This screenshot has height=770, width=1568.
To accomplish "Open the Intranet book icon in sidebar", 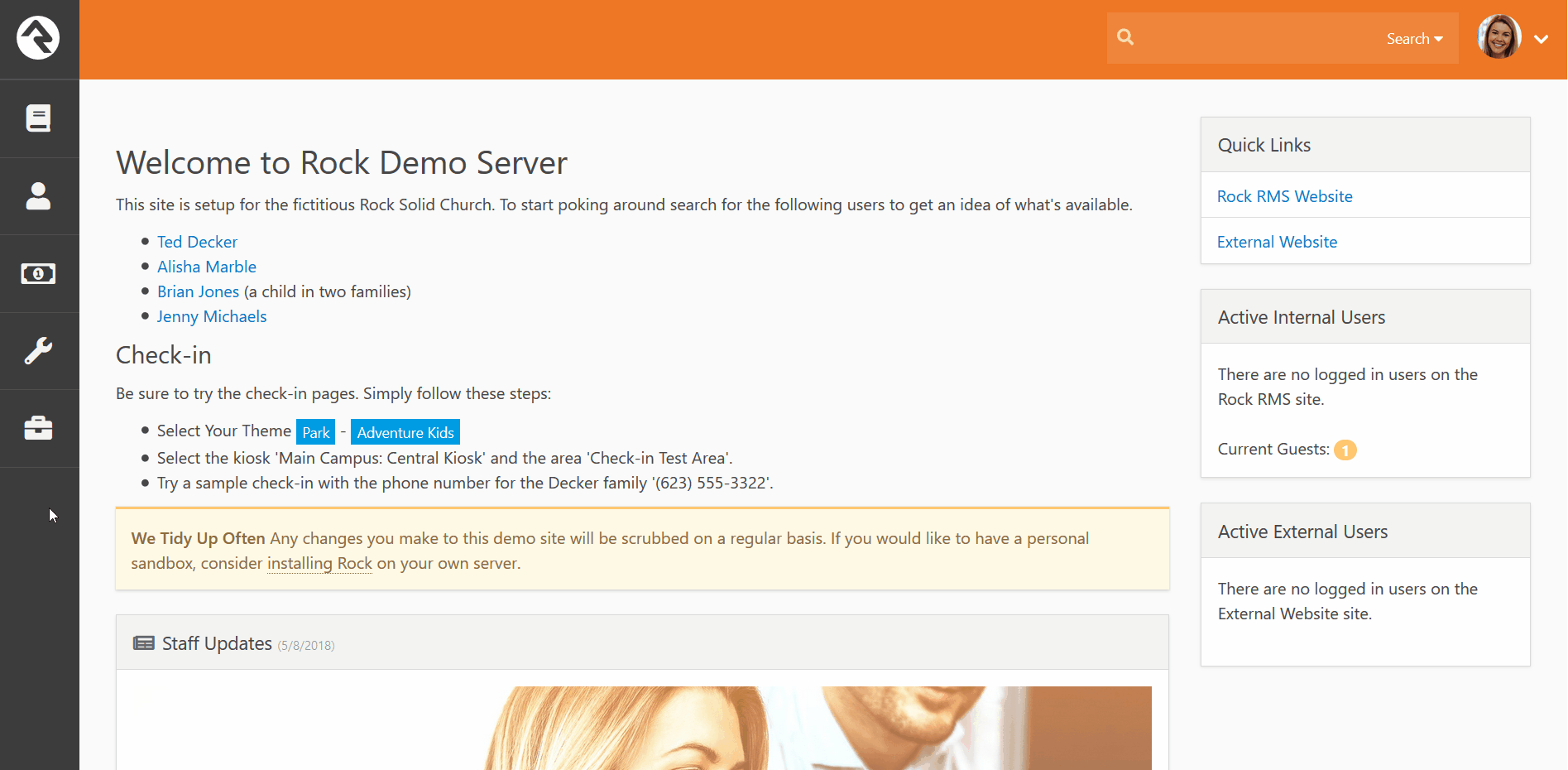I will coord(38,118).
